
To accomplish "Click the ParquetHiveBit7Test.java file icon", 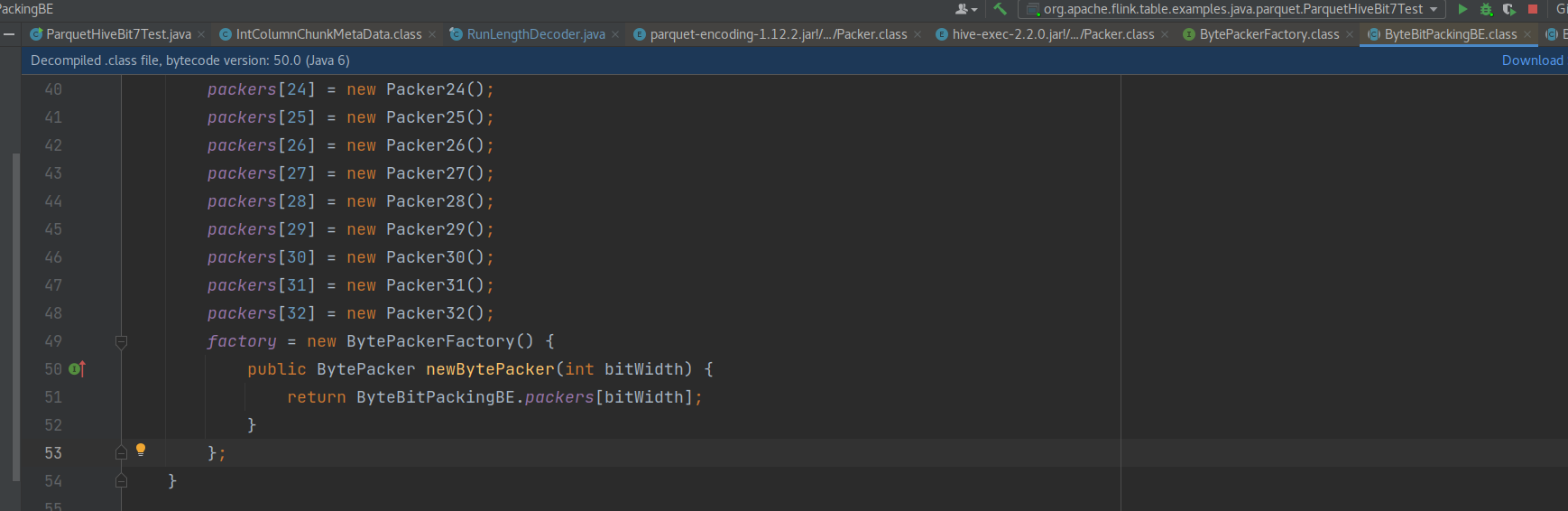I will pos(36,34).
